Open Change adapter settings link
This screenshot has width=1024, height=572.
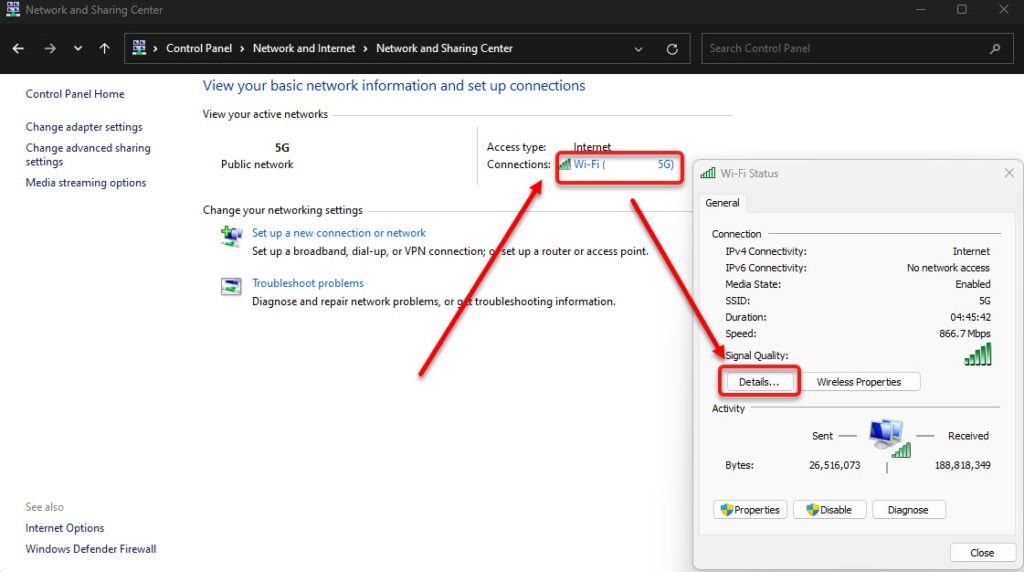click(x=84, y=127)
